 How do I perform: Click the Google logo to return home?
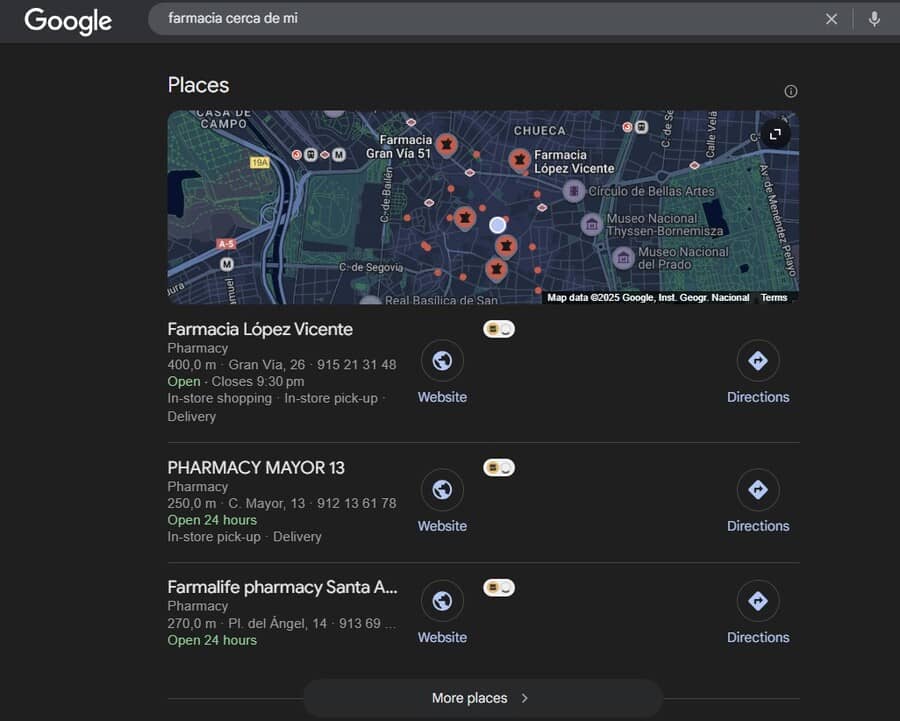[x=66, y=21]
